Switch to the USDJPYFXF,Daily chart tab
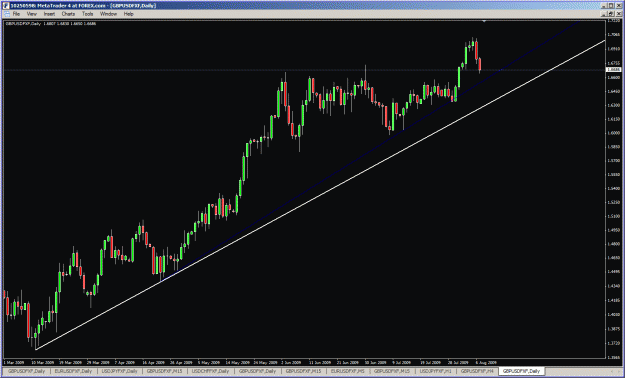625x378 pixels. click(x=119, y=371)
